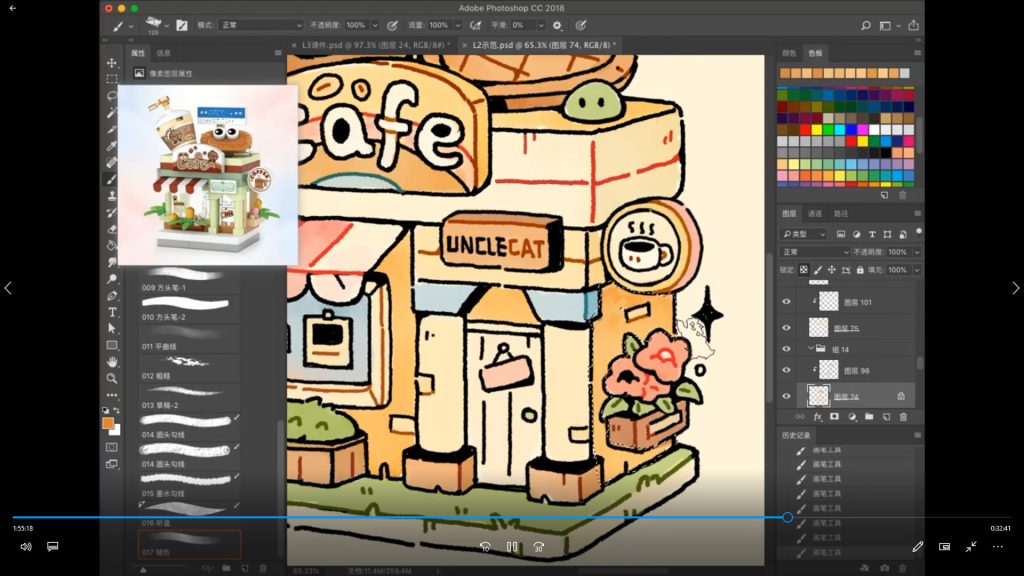Open brush smoothing options gear

point(557,25)
